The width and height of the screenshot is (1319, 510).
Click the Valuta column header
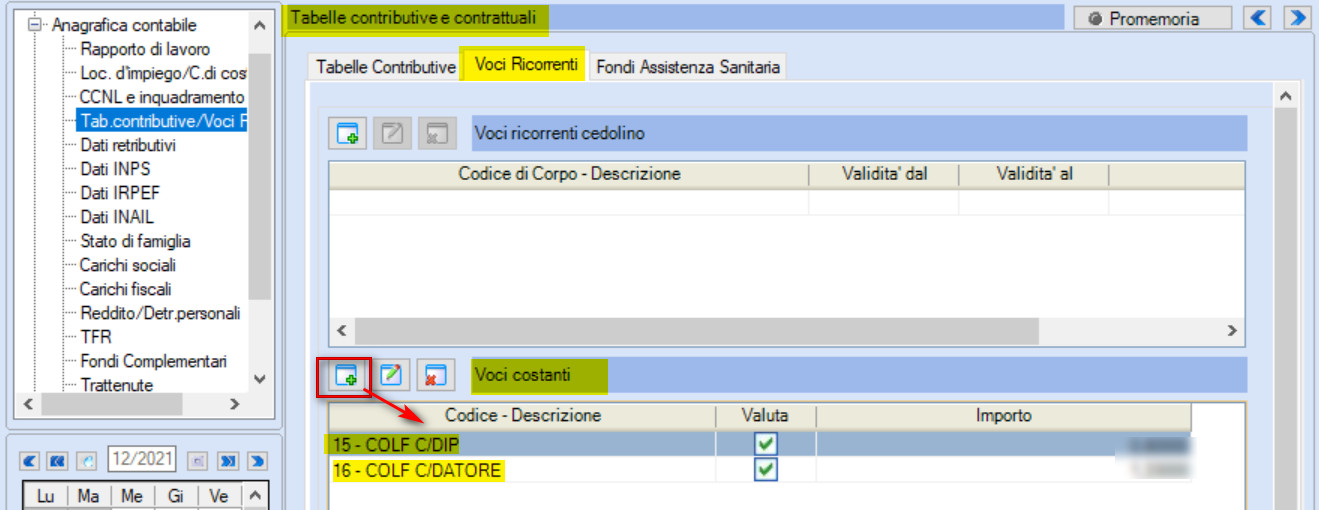[x=766, y=415]
